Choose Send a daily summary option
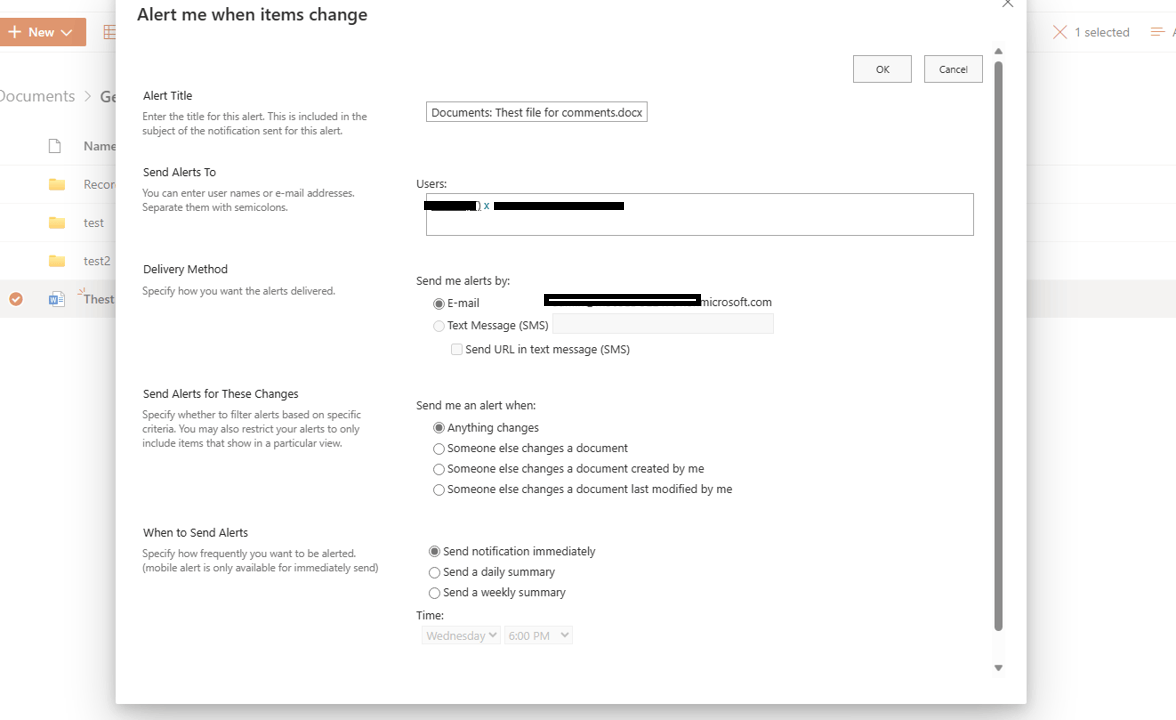Image resolution: width=1176 pixels, height=720 pixels. (x=434, y=572)
